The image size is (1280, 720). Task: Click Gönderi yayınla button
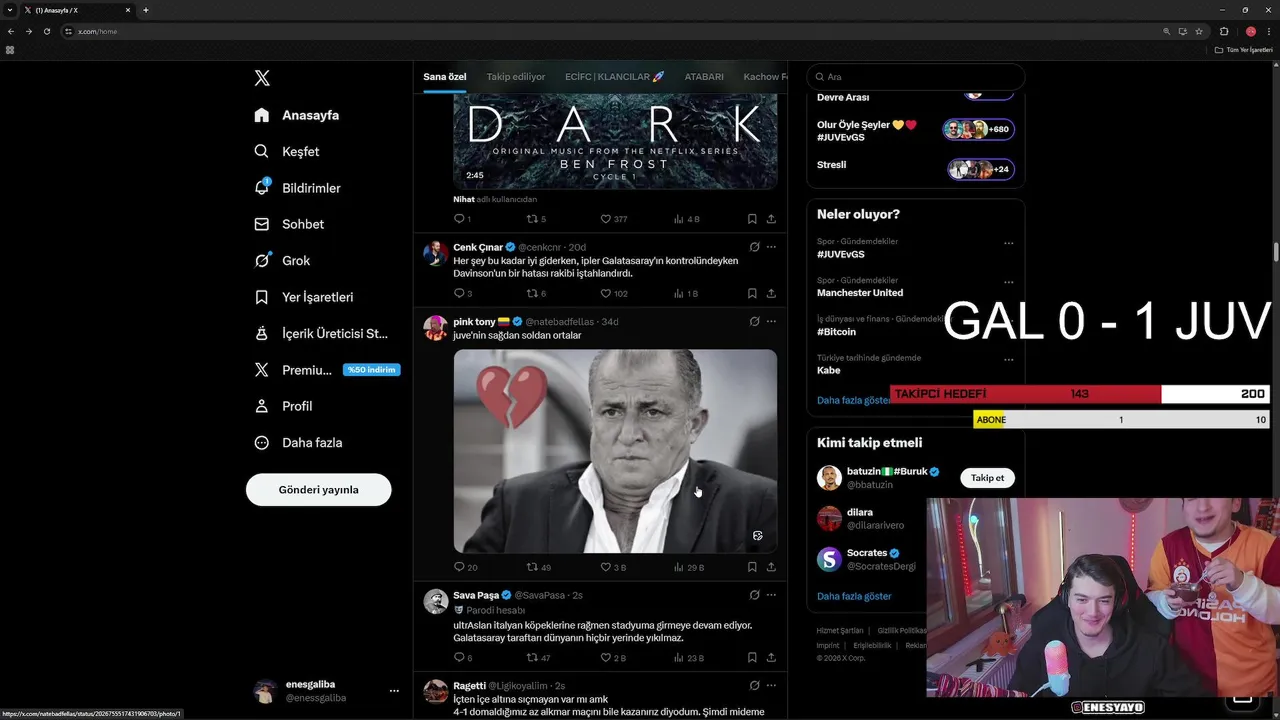[319, 490]
